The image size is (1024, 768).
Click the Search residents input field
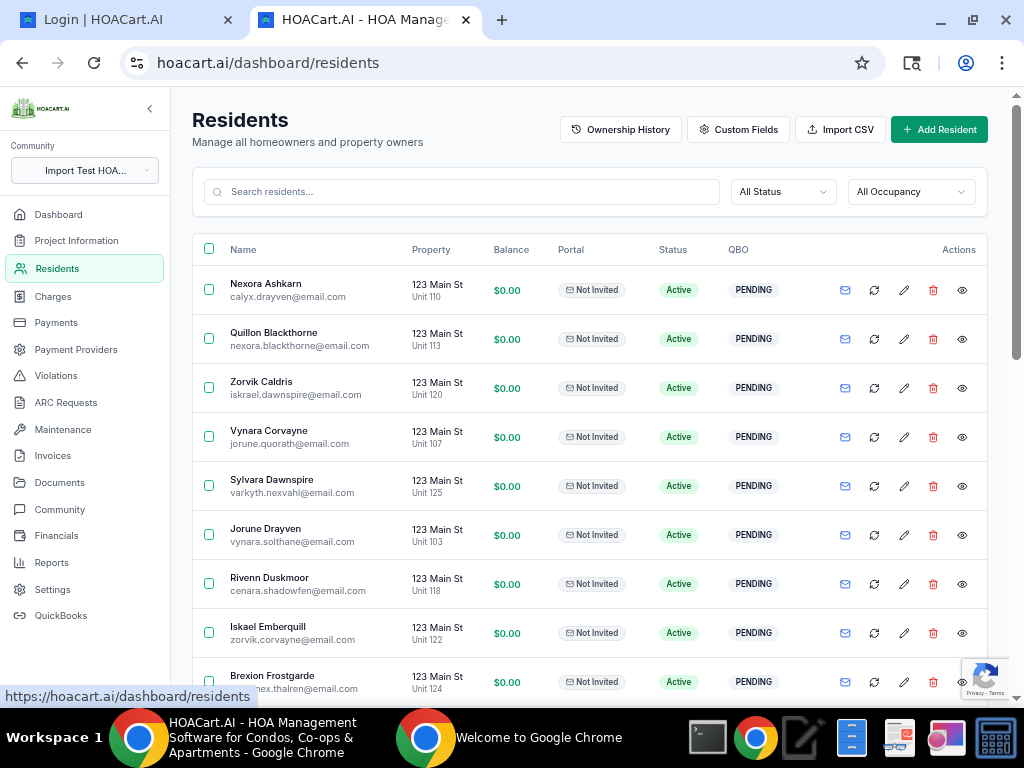tap(460, 191)
